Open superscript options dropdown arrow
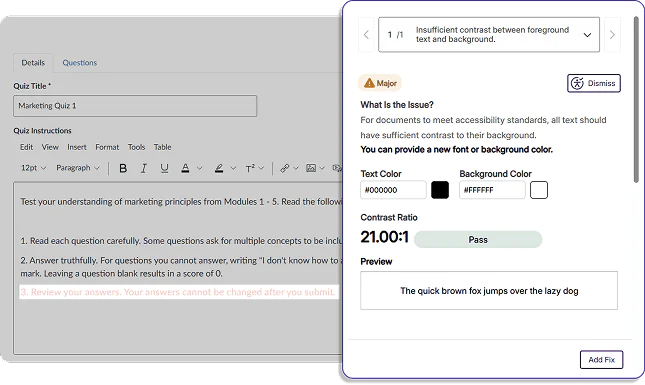 (x=261, y=168)
